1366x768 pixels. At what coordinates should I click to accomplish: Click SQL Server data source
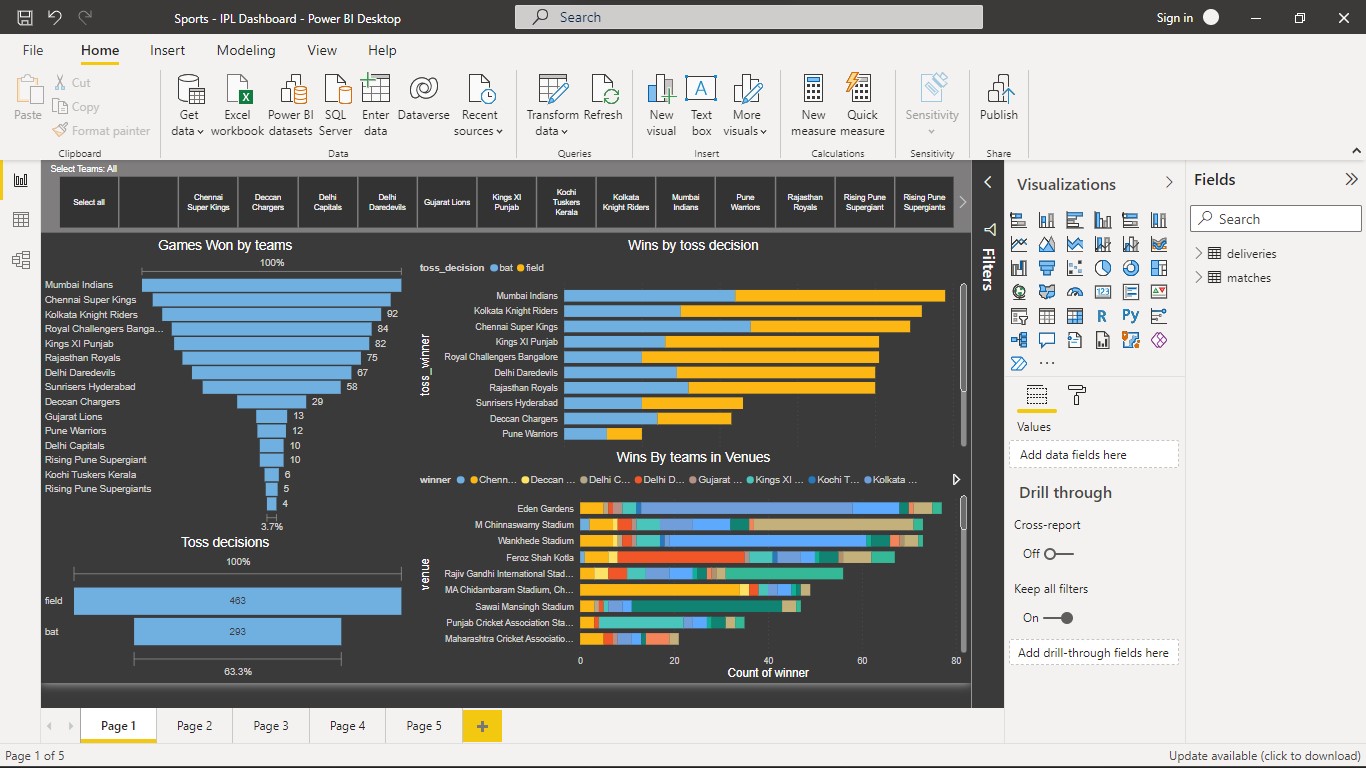[x=336, y=105]
